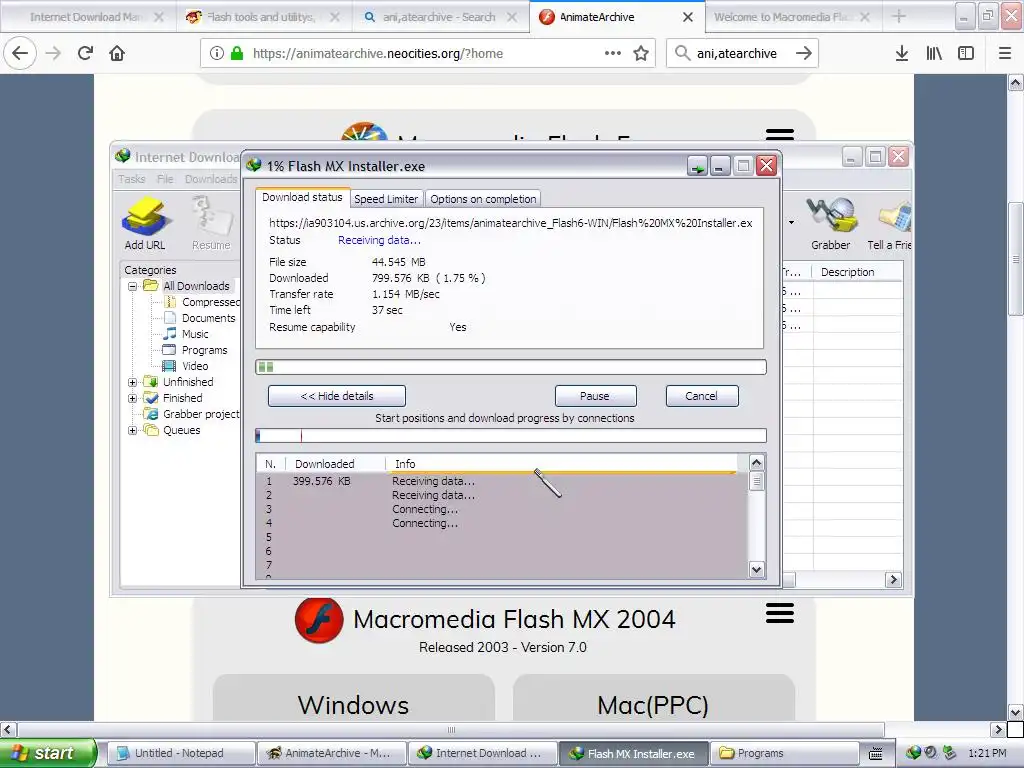Open the Tasks menu in IDM
The height and width of the screenshot is (768, 1024).
pos(131,179)
